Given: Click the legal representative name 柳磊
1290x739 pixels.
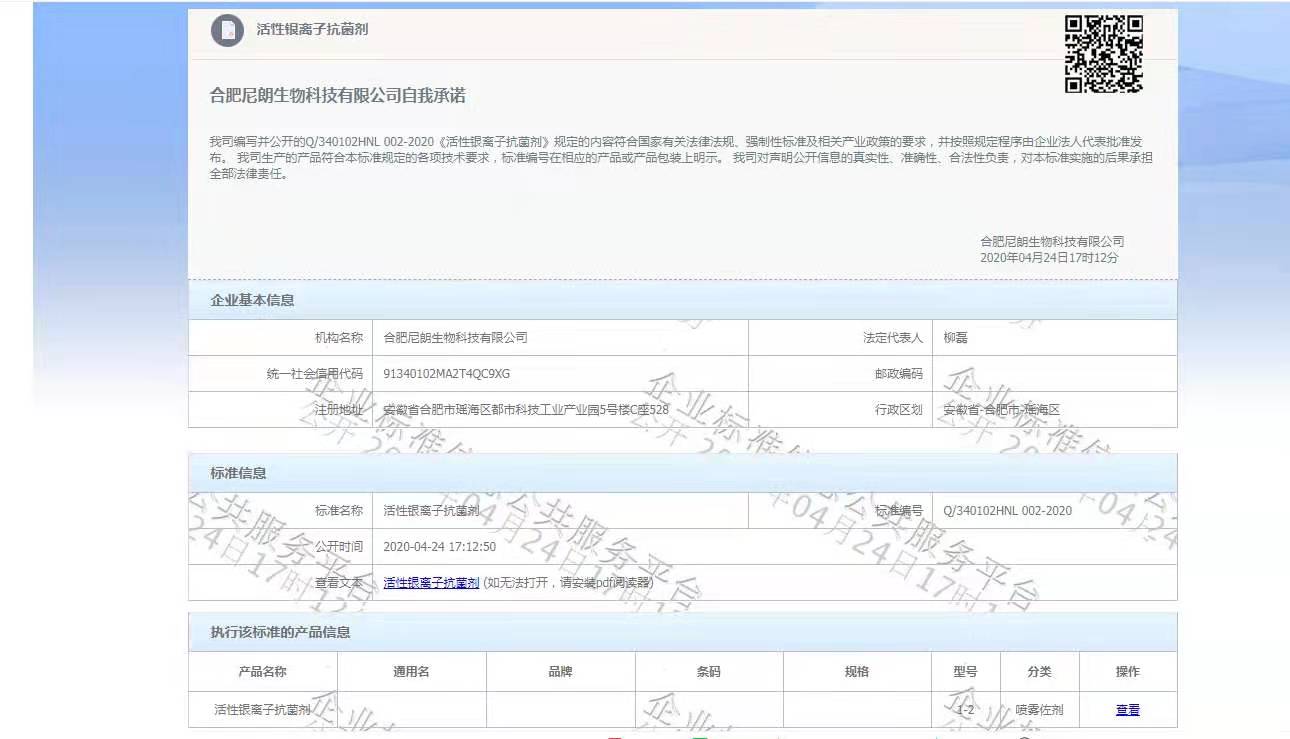Looking at the screenshot, I should 955,338.
